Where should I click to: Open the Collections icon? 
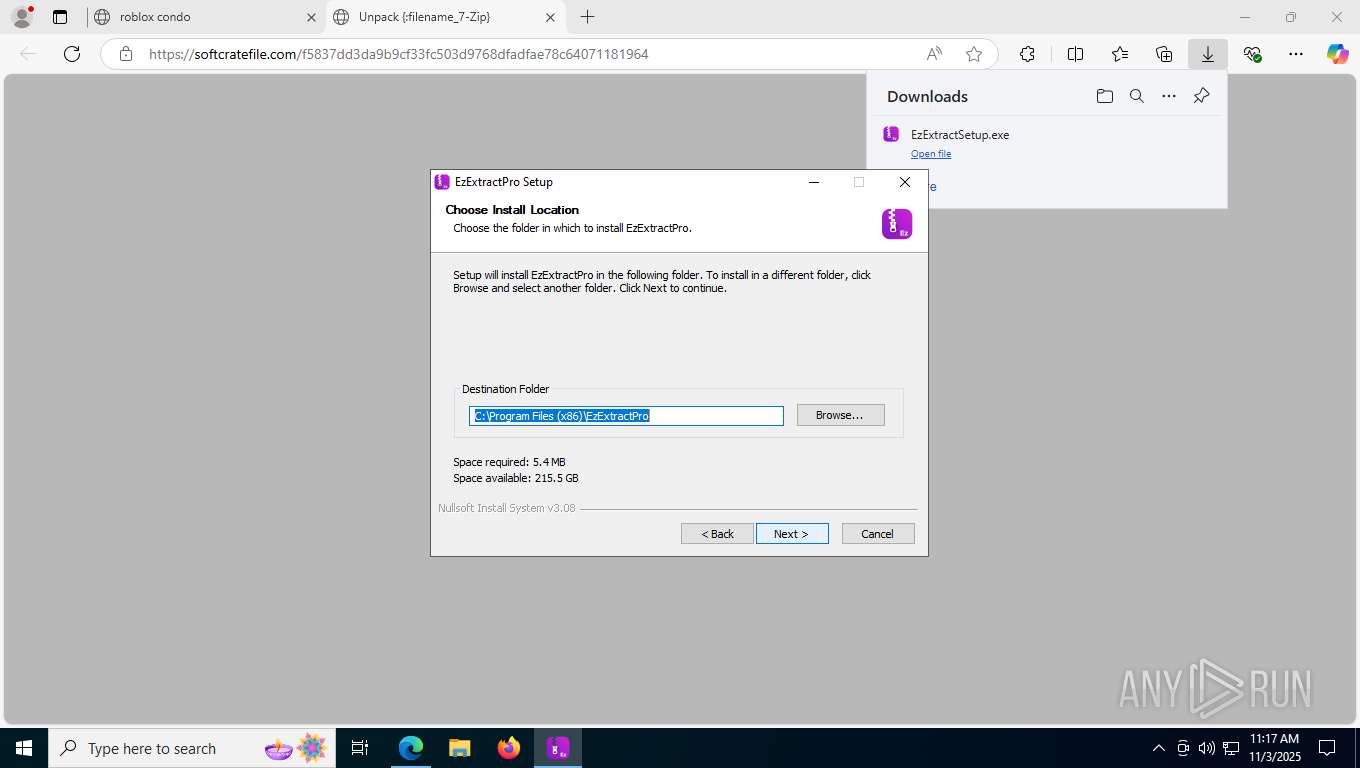[1164, 54]
